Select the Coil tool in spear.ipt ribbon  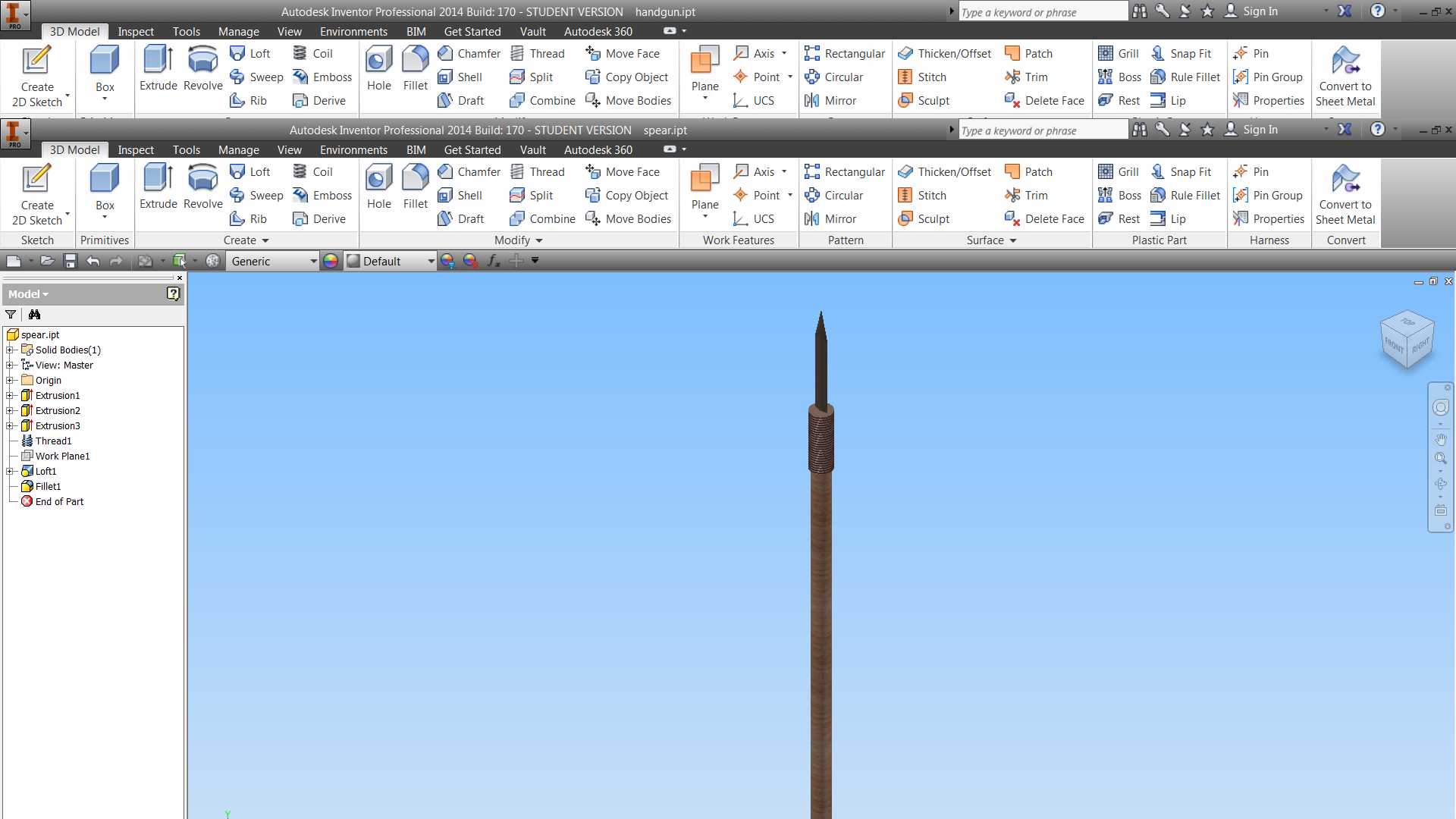coord(313,172)
